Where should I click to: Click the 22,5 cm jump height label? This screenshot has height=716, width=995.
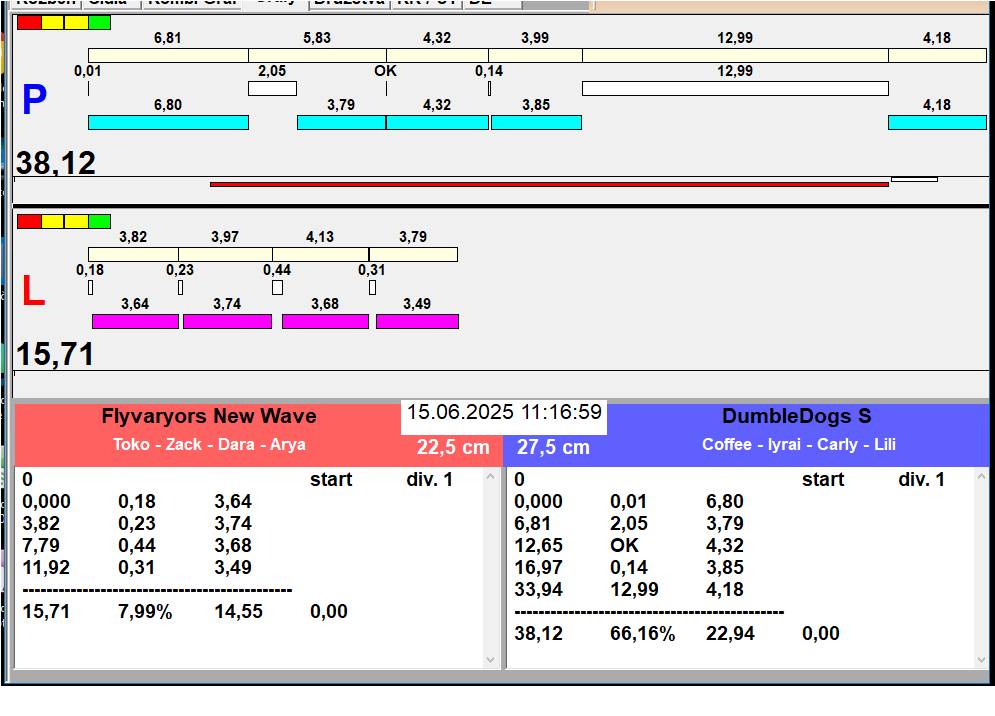click(453, 447)
